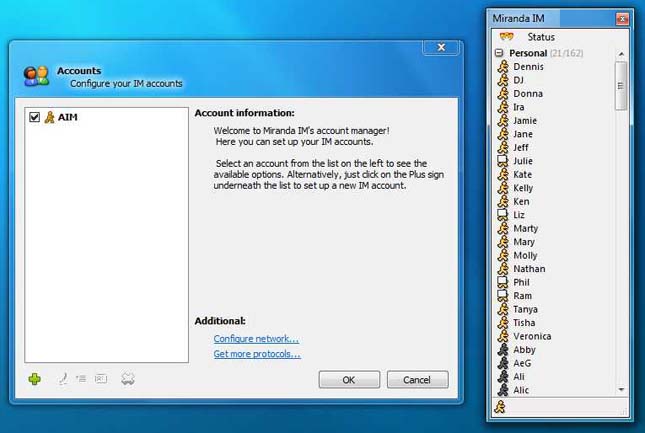Select contact DJ
The image size is (645, 433).
click(x=518, y=80)
